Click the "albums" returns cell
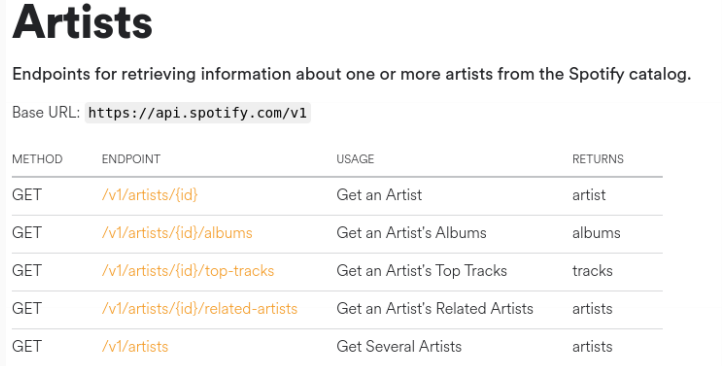 [596, 232]
